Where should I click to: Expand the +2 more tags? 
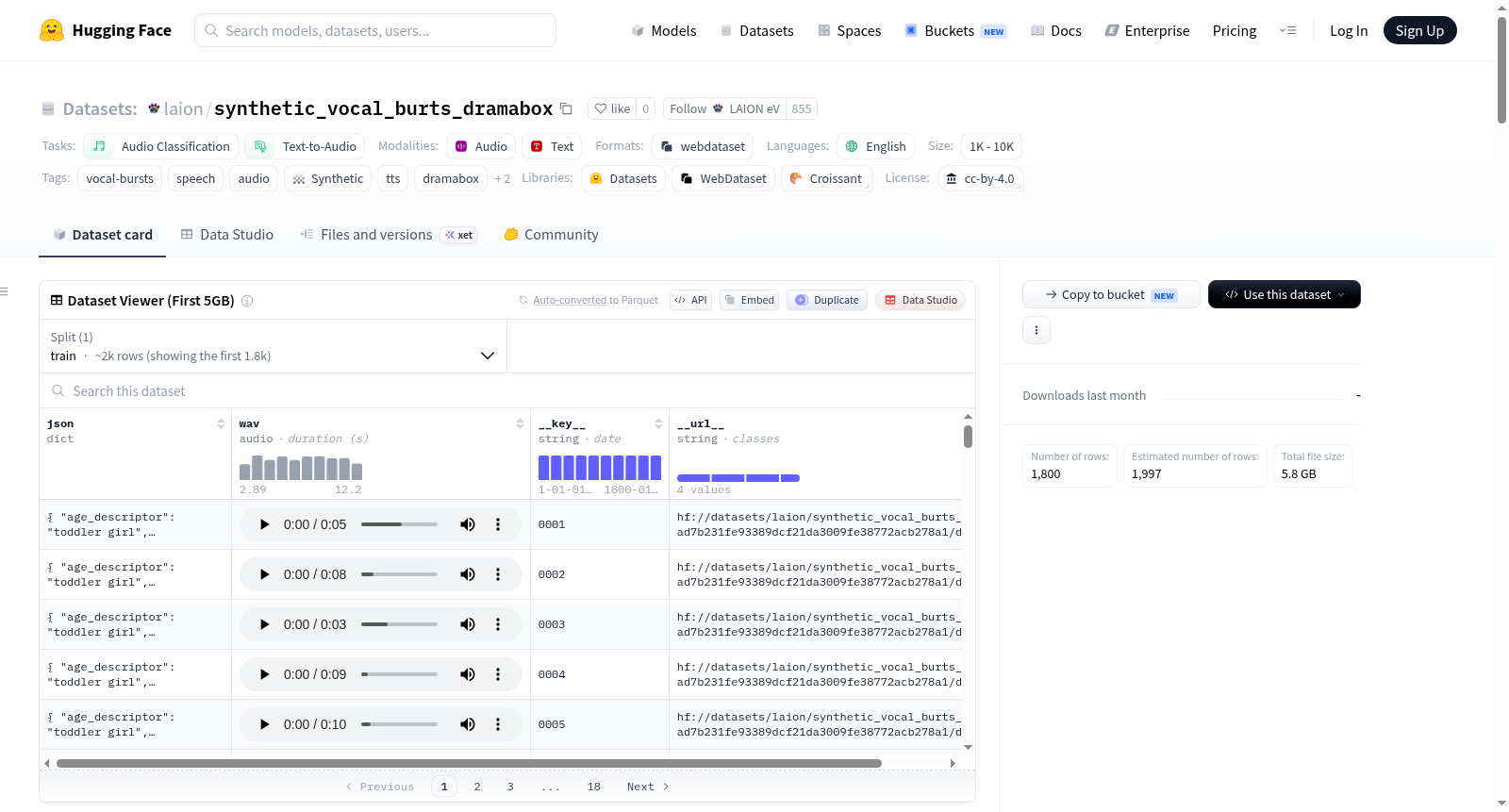503,178
